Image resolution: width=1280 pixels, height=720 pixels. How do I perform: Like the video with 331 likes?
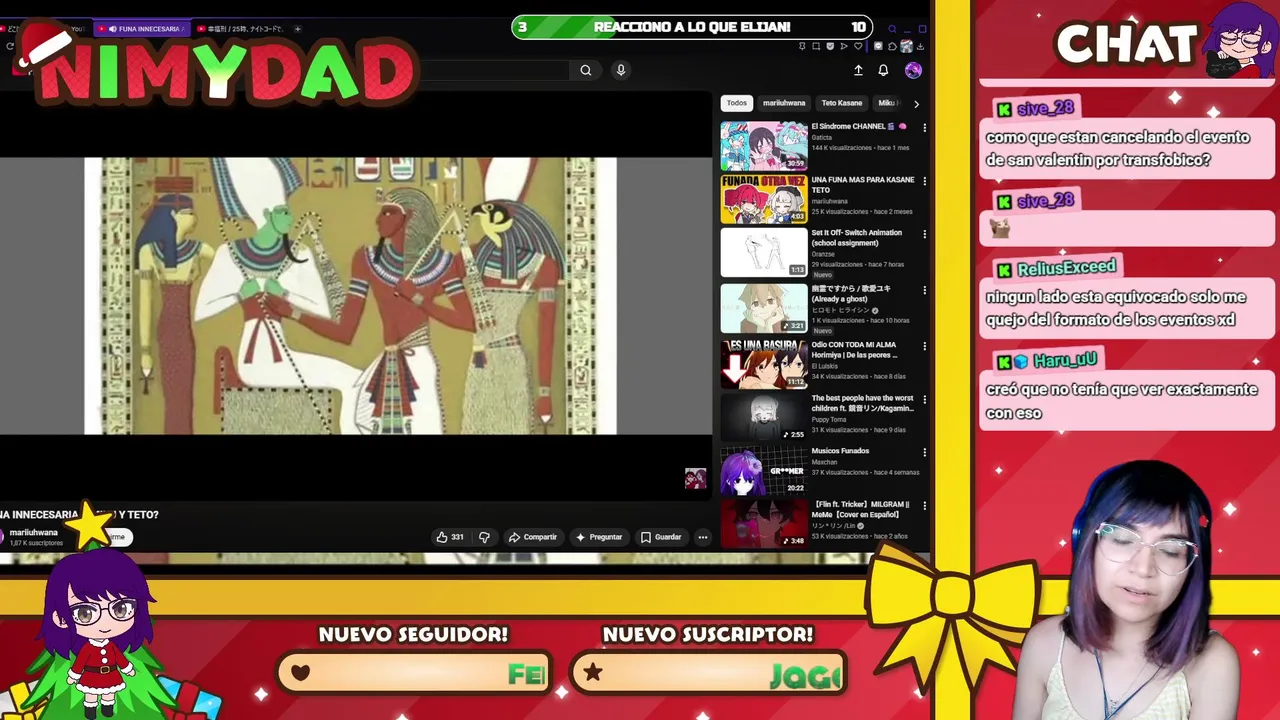click(x=449, y=537)
